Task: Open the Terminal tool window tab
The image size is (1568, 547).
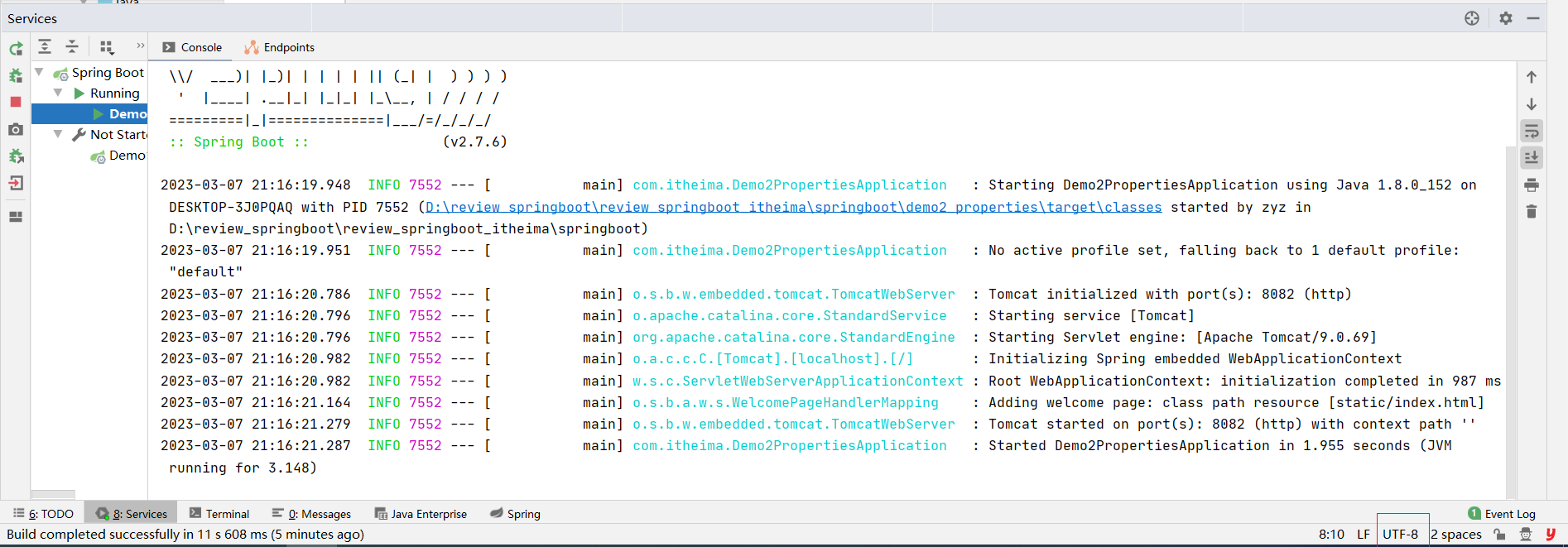Action: click(219, 514)
